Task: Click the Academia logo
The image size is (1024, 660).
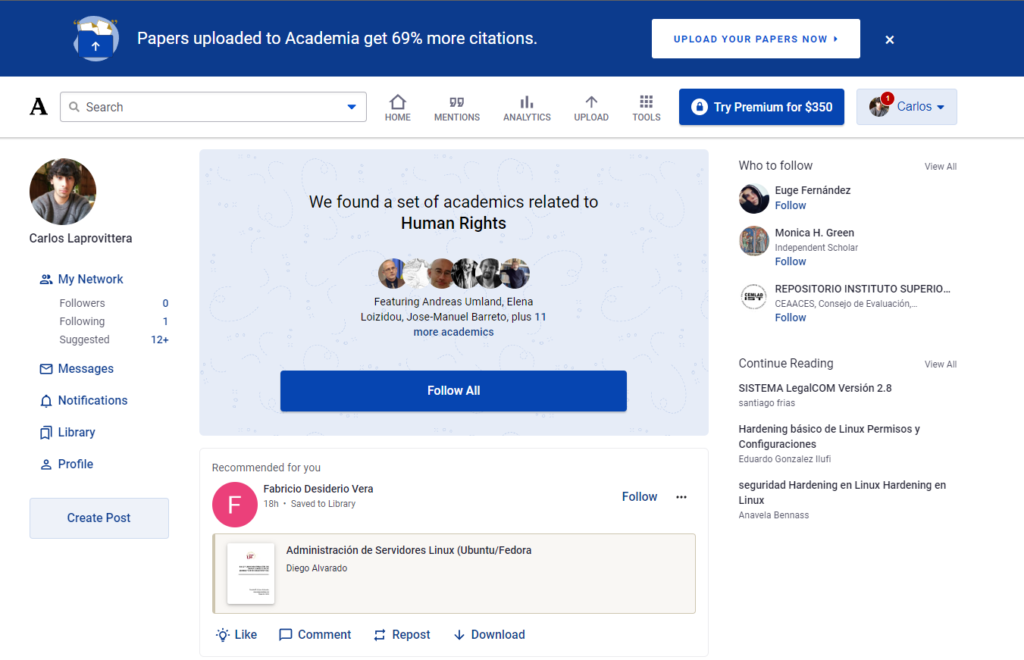Action: [39, 106]
